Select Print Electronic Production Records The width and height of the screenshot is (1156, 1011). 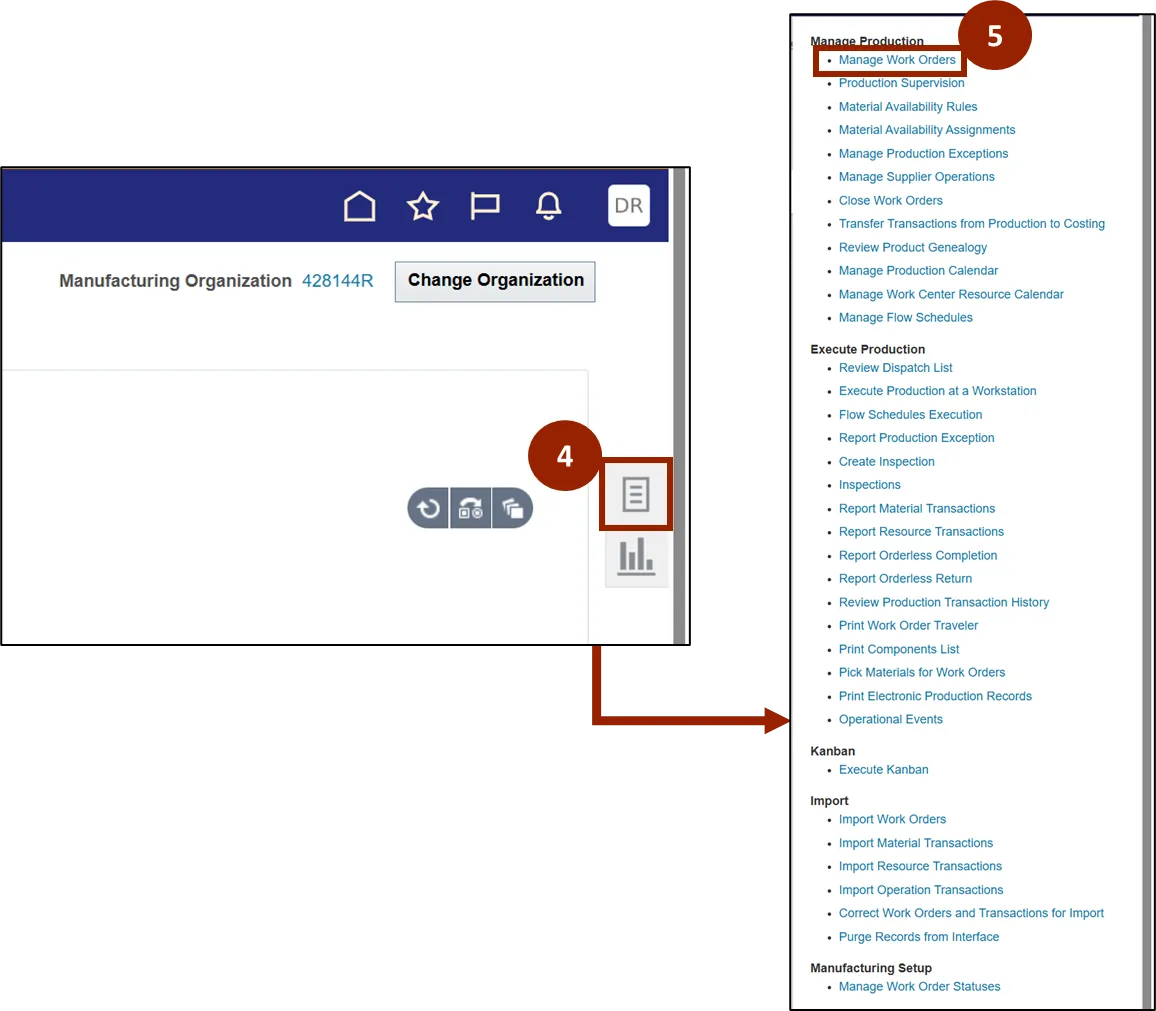pos(935,696)
